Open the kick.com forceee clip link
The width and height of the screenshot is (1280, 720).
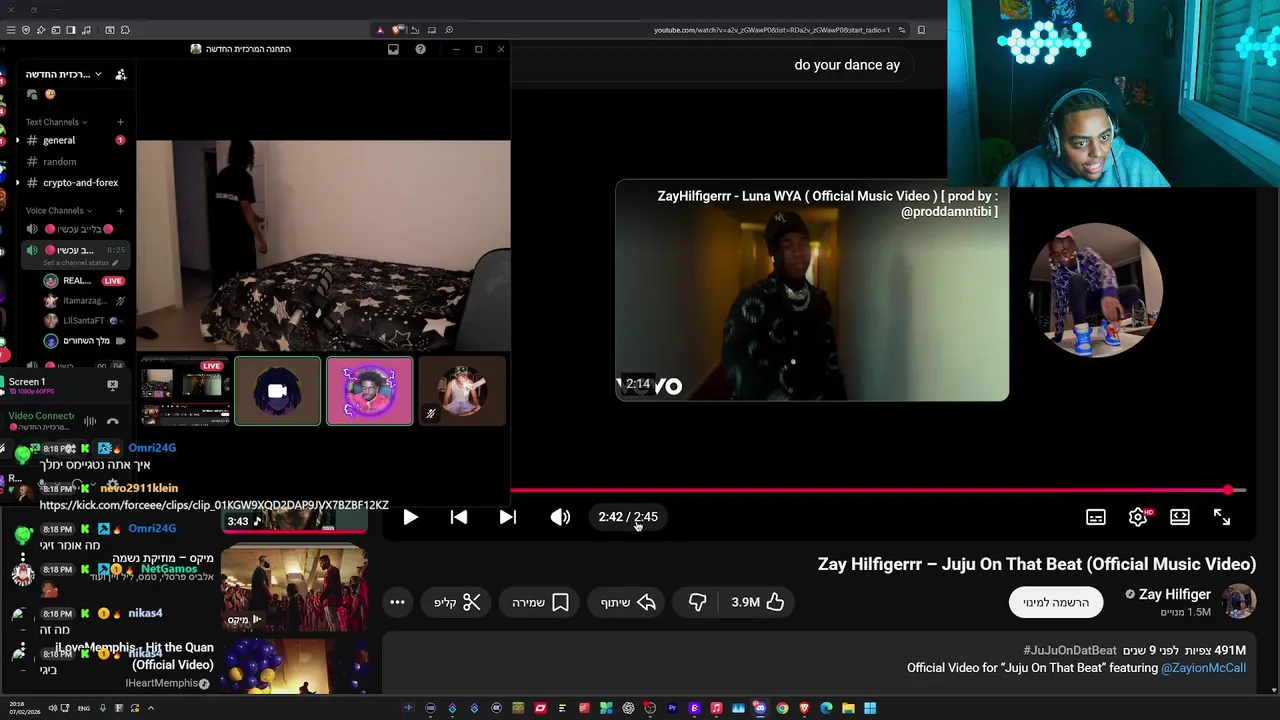pos(214,505)
